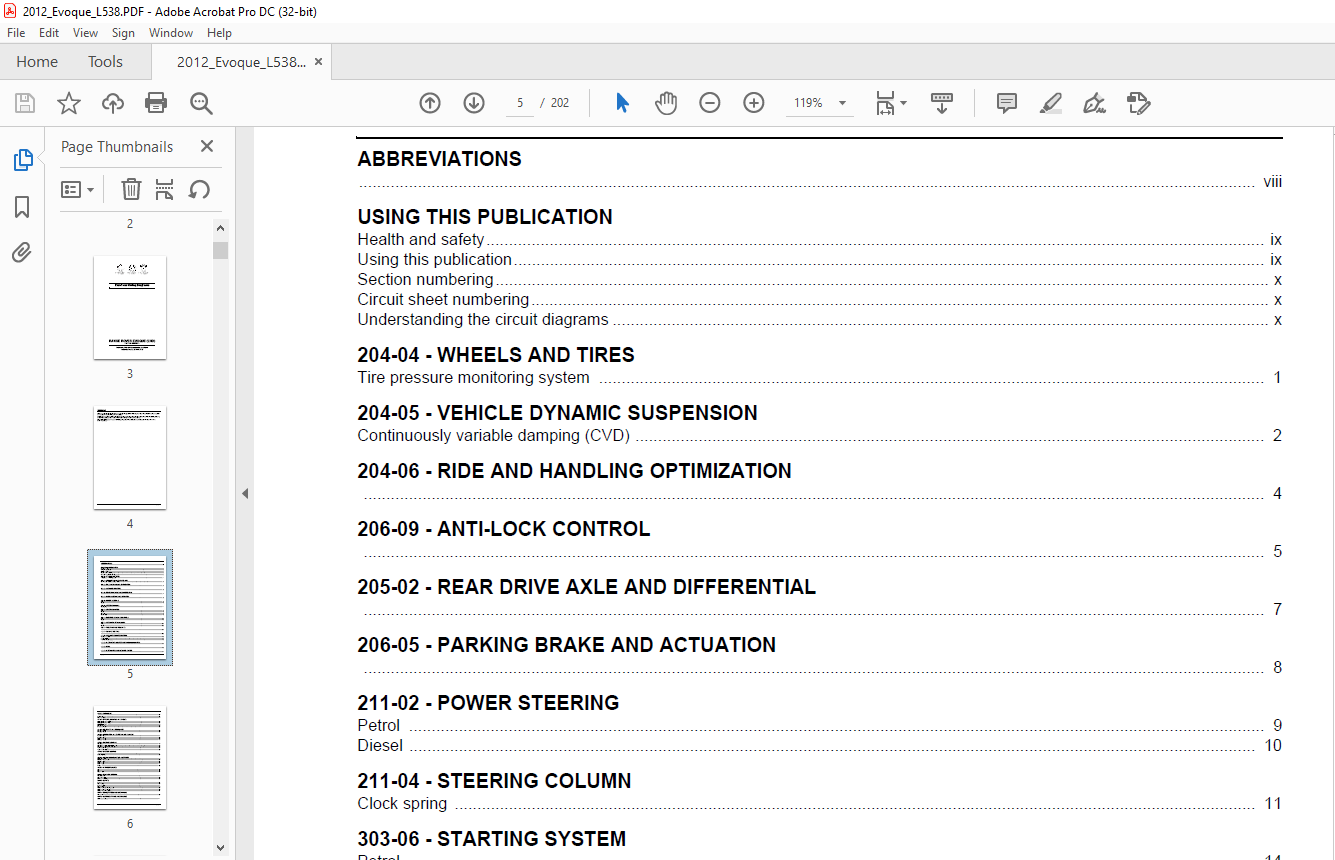Screen dimensions: 1335x860
Task: Select page 5 thumbnail
Action: point(130,607)
